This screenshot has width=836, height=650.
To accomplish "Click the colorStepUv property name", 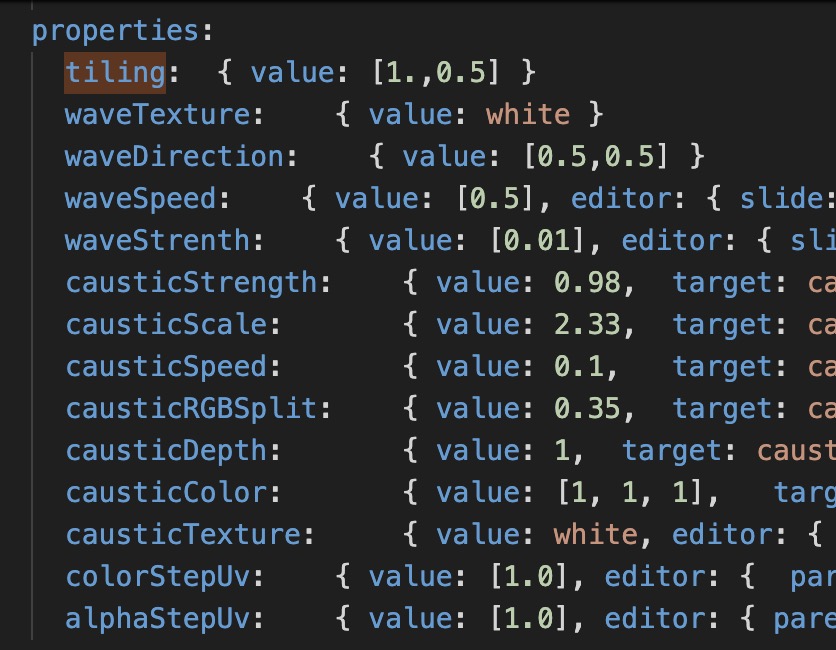I will (157, 577).
